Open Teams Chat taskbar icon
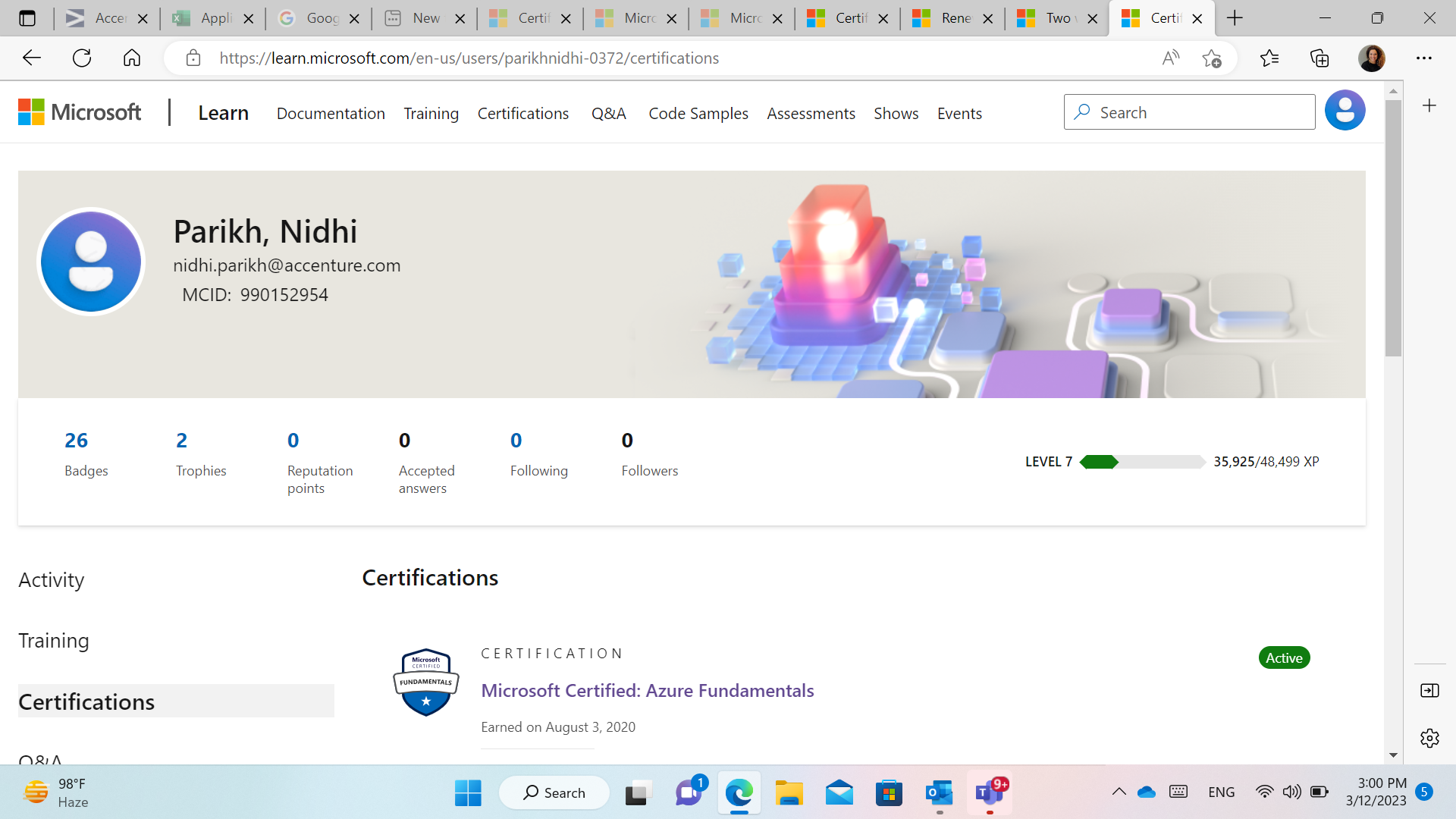 (689, 793)
